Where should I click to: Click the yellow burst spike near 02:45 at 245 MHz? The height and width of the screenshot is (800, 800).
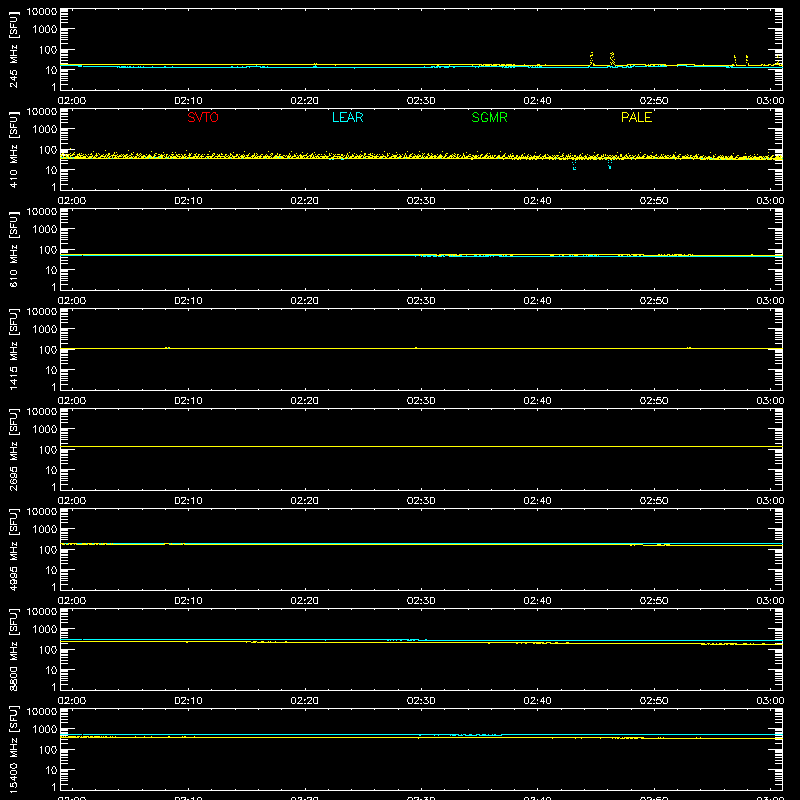pyautogui.click(x=592, y=58)
